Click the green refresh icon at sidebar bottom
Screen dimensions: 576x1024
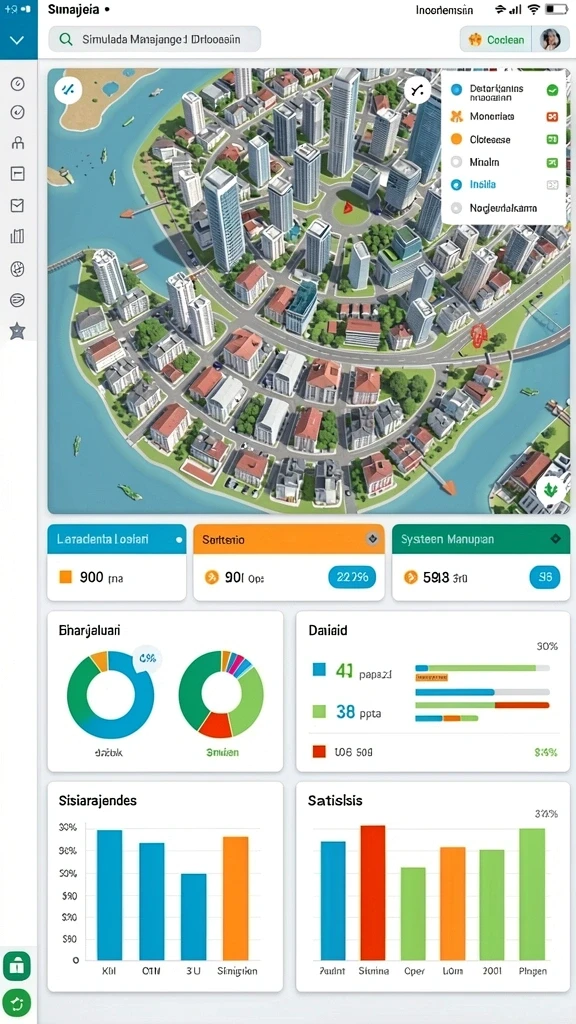(x=17, y=1002)
